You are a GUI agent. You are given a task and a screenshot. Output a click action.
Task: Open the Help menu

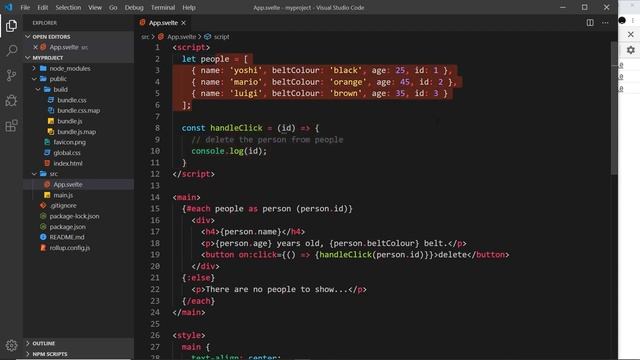click(189, 7)
